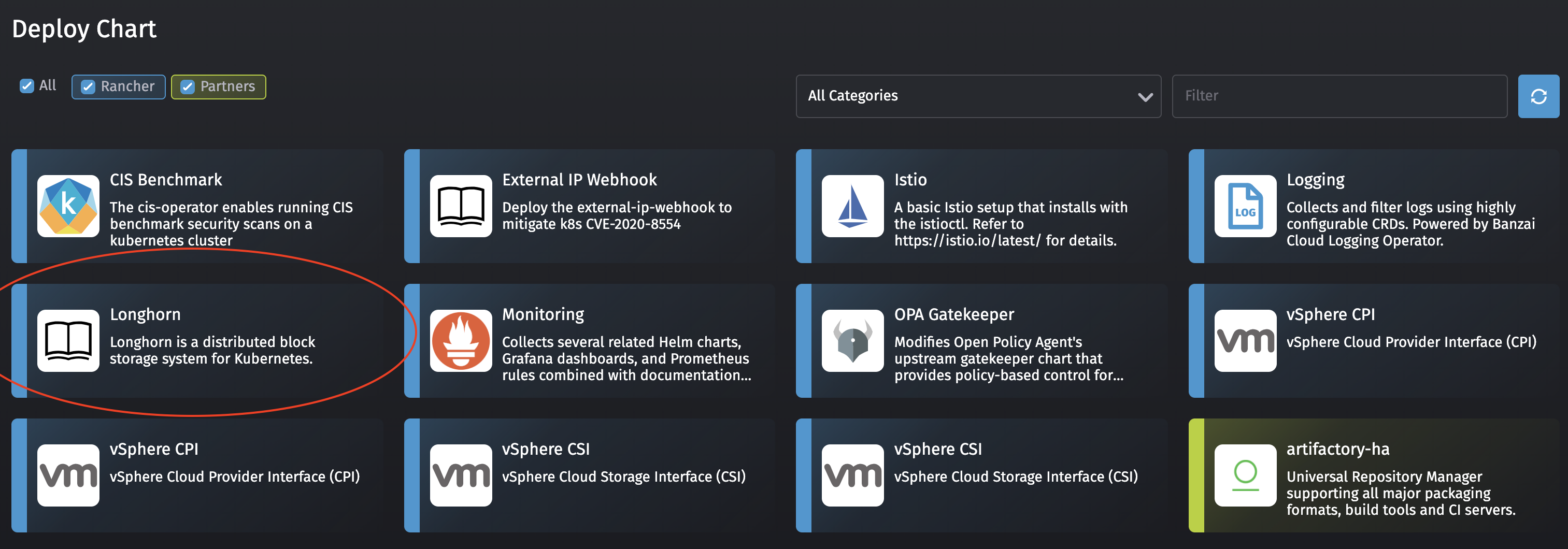This screenshot has width=1568, height=549.
Task: Open the CIS Benchmark chart icon
Action: 68,206
